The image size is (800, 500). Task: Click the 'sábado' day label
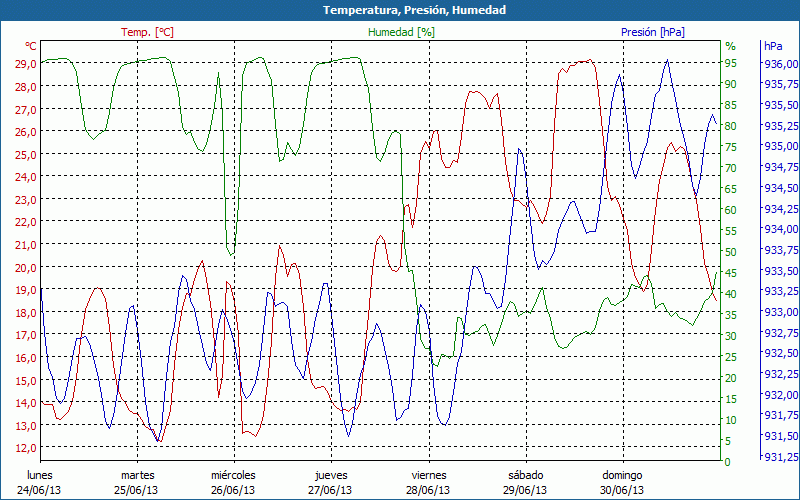click(526, 475)
